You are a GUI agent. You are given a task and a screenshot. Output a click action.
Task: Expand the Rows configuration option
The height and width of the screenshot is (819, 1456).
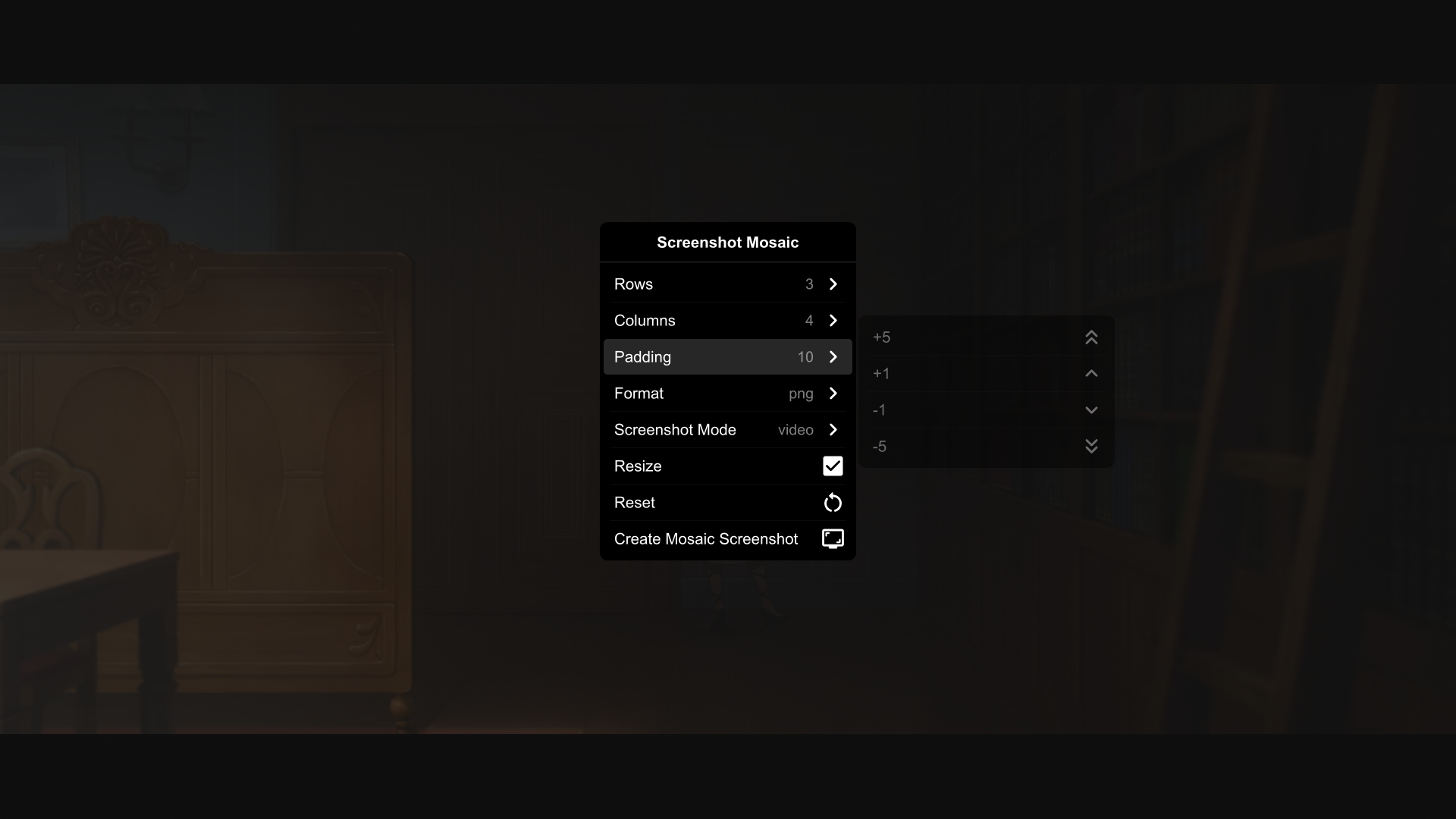833,284
